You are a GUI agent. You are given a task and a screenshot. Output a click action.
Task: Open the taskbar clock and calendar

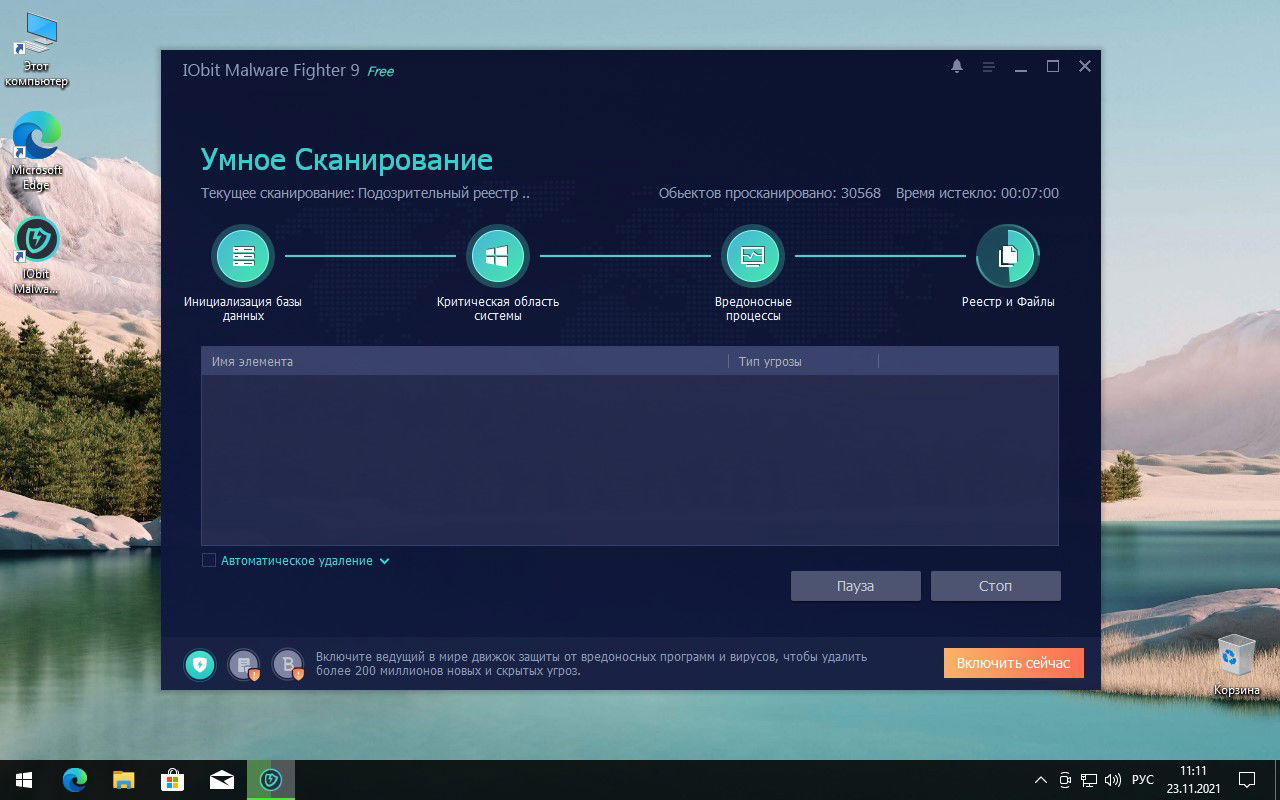[1193, 779]
